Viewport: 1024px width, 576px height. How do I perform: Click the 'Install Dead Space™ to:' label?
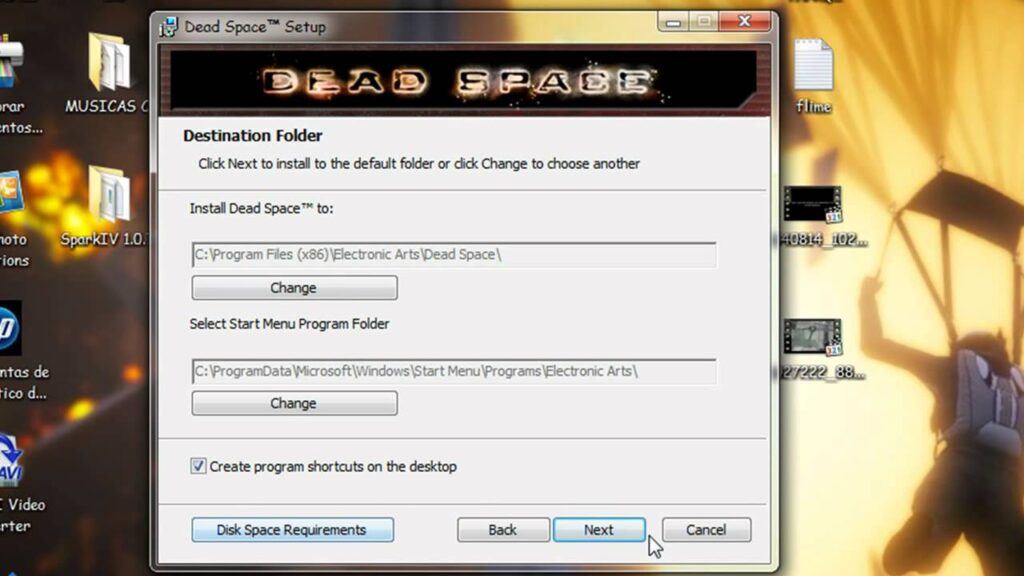[x=261, y=208]
